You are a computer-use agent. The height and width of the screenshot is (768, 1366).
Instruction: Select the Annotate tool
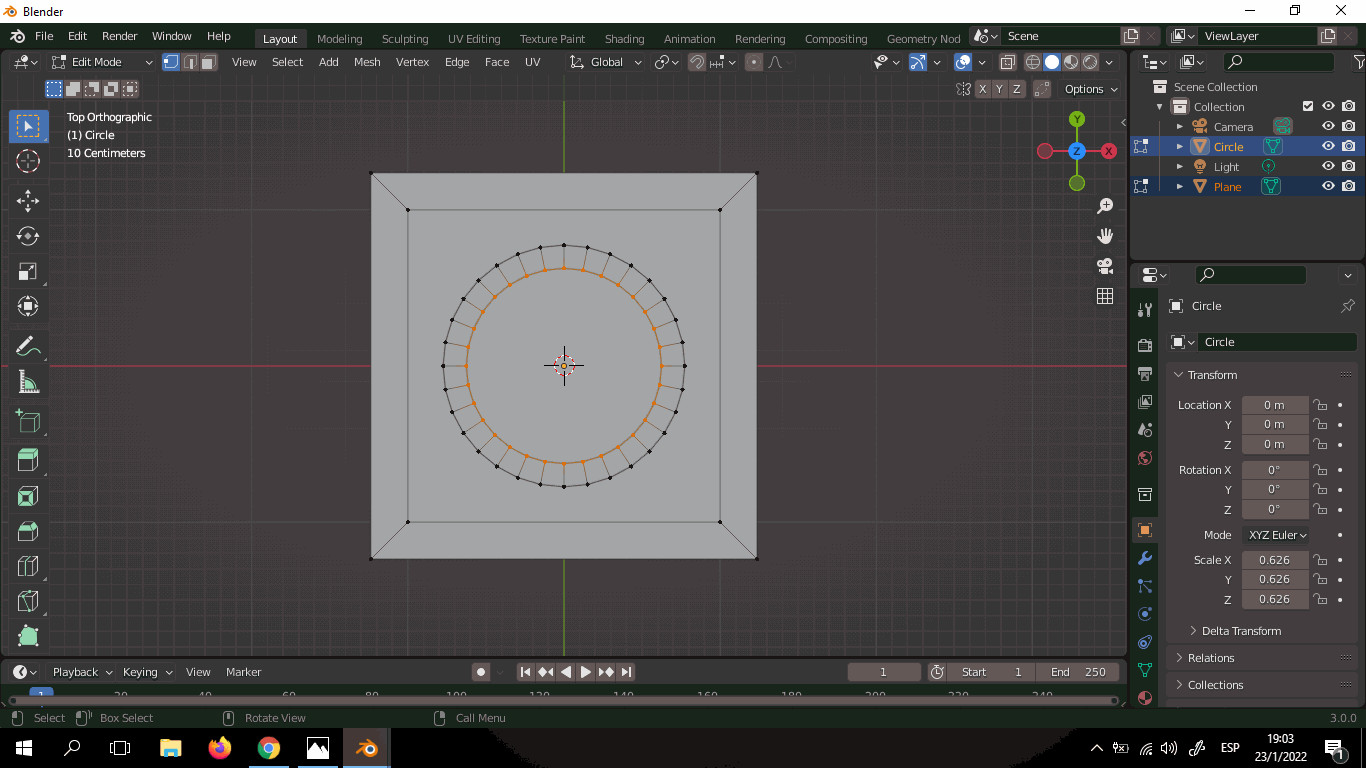pyautogui.click(x=28, y=347)
